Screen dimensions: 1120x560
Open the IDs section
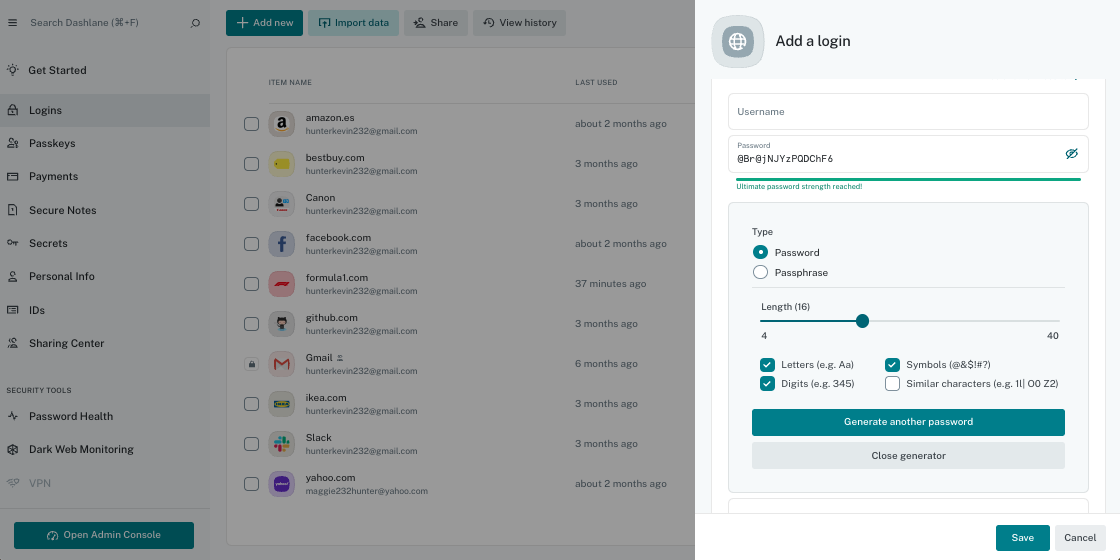(105, 310)
